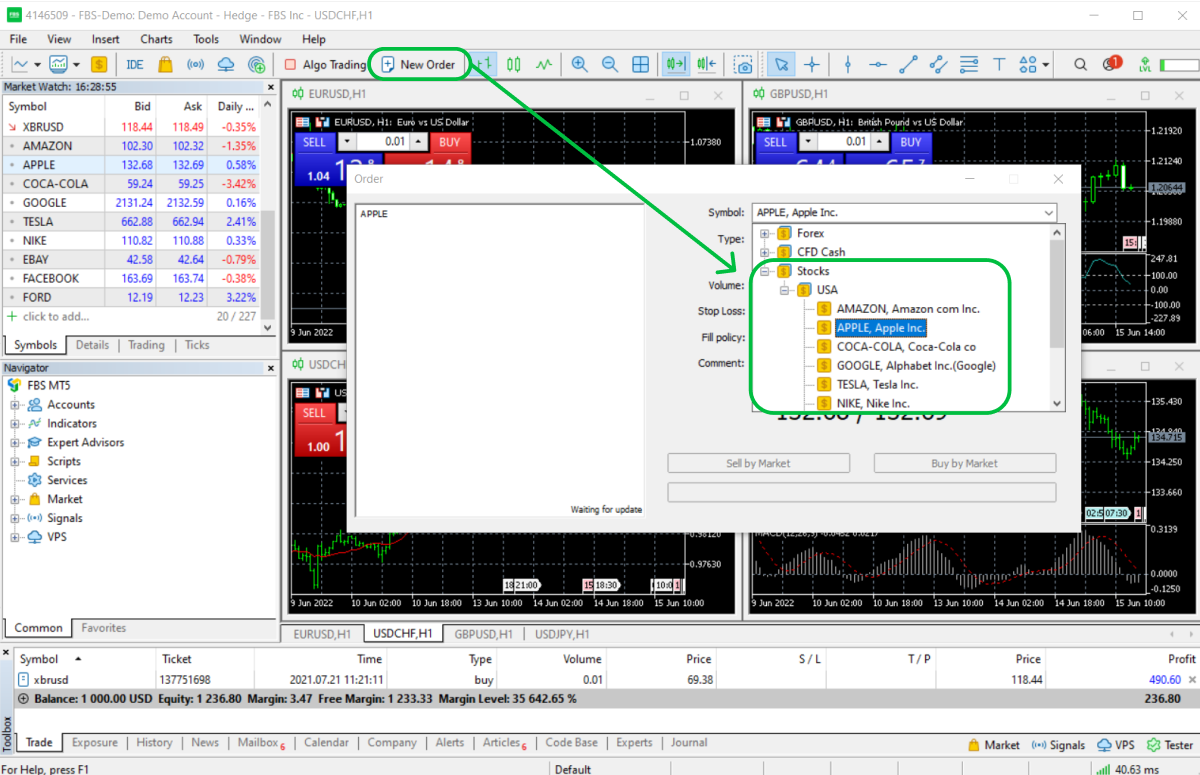Zoom in on the chart

pyautogui.click(x=580, y=65)
